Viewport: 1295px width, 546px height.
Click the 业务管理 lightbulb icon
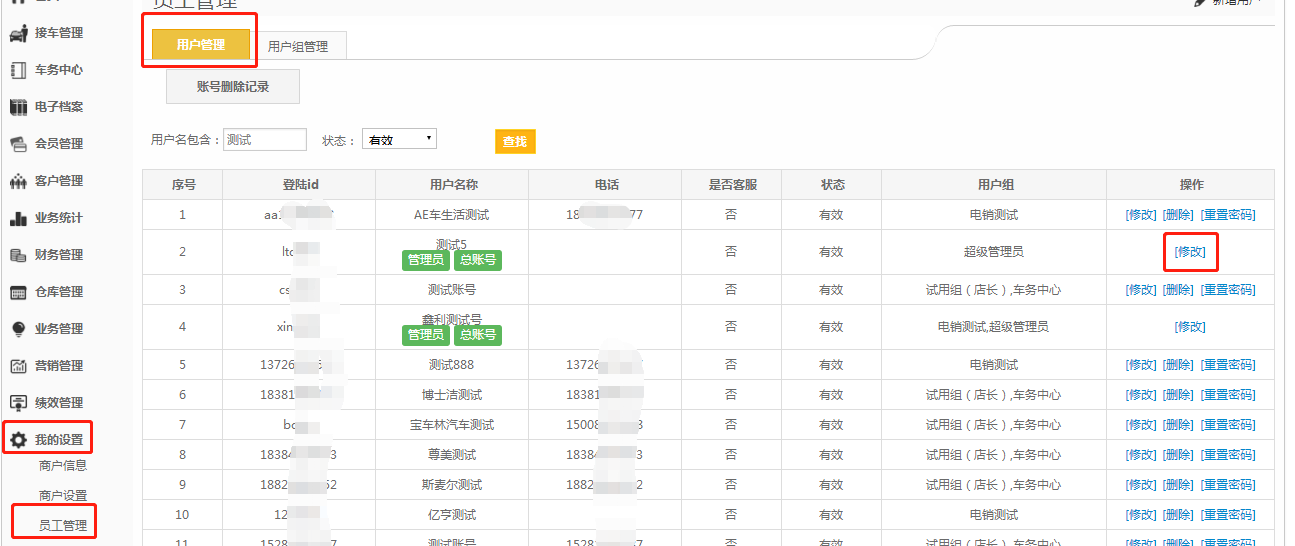(18, 329)
